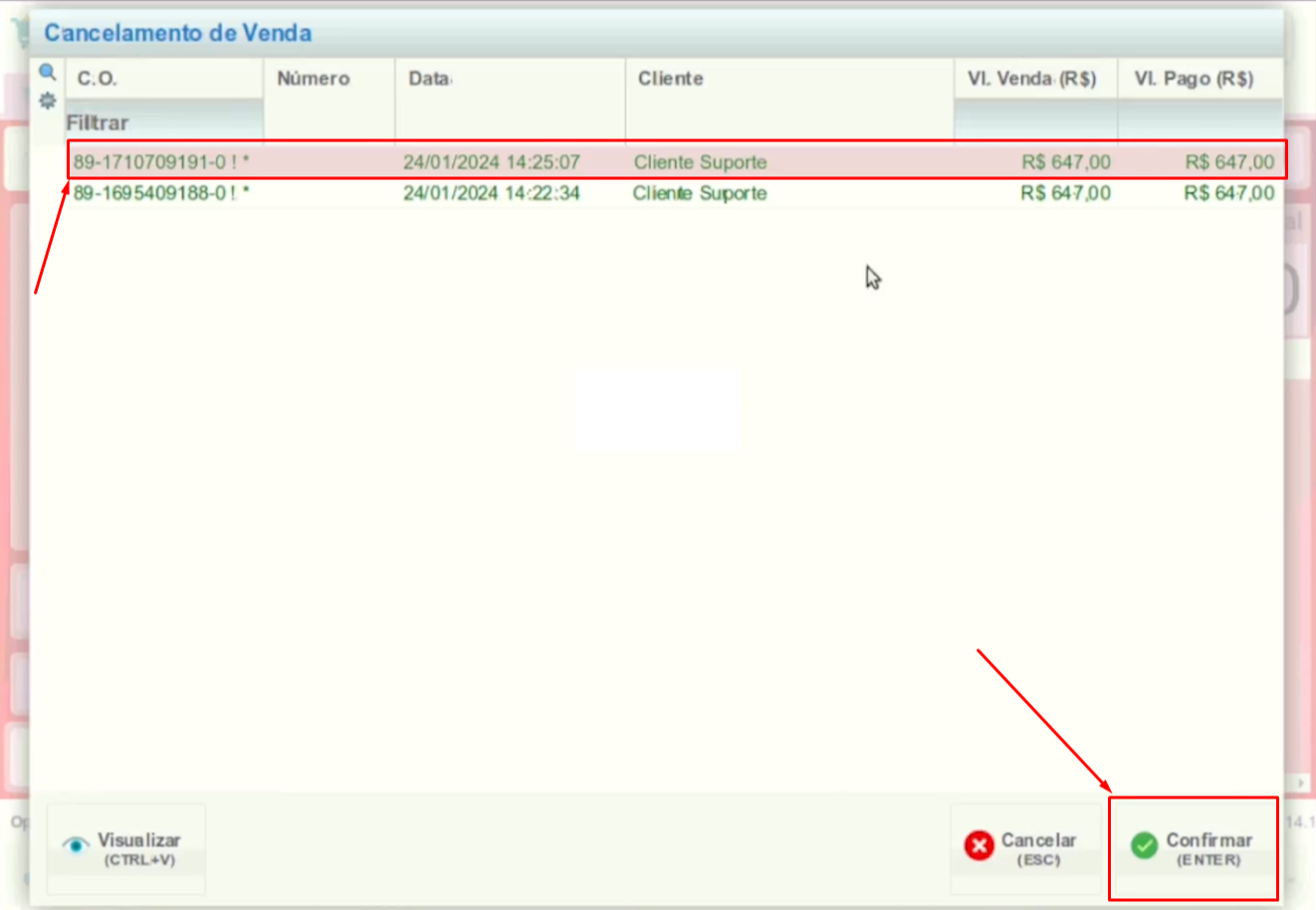Click the Cliente column header
This screenshot has height=910, width=1316.
pos(670,79)
